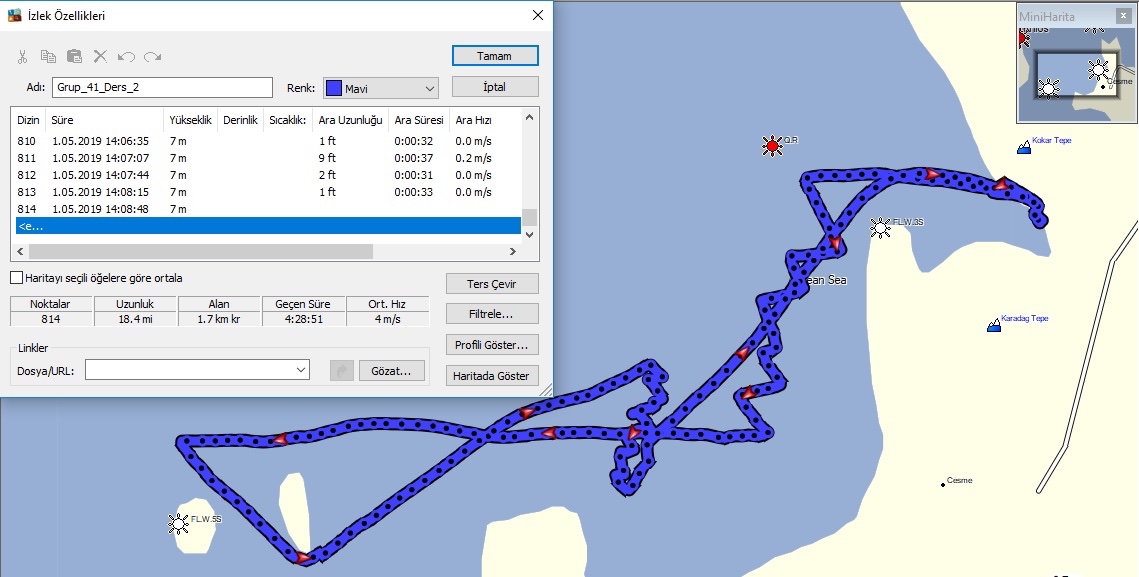This screenshot has height=577, width=1139.
Task: Sort by the Yükseklik column header
Action: (190, 120)
